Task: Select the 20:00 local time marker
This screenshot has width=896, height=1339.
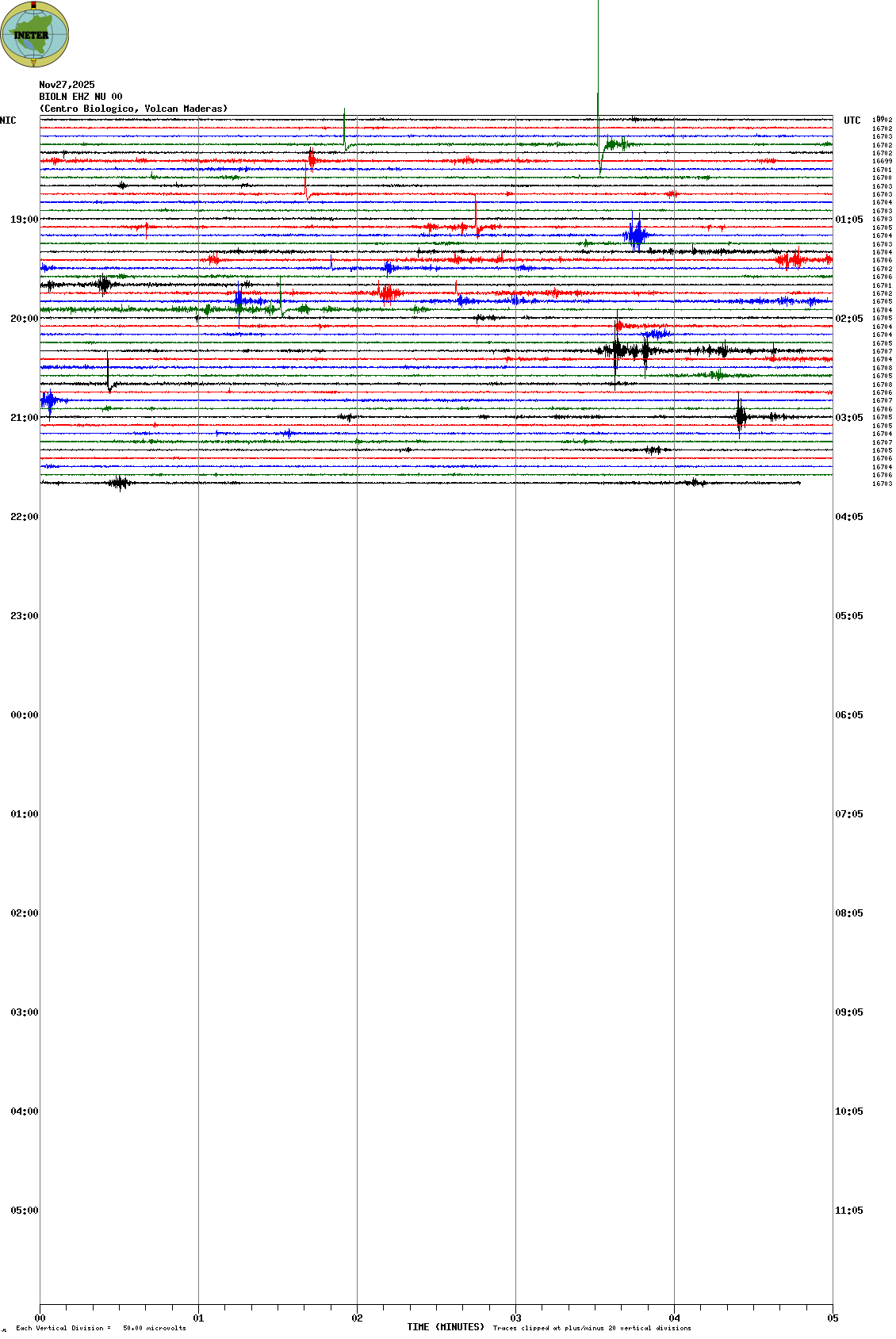Action: [x=24, y=319]
